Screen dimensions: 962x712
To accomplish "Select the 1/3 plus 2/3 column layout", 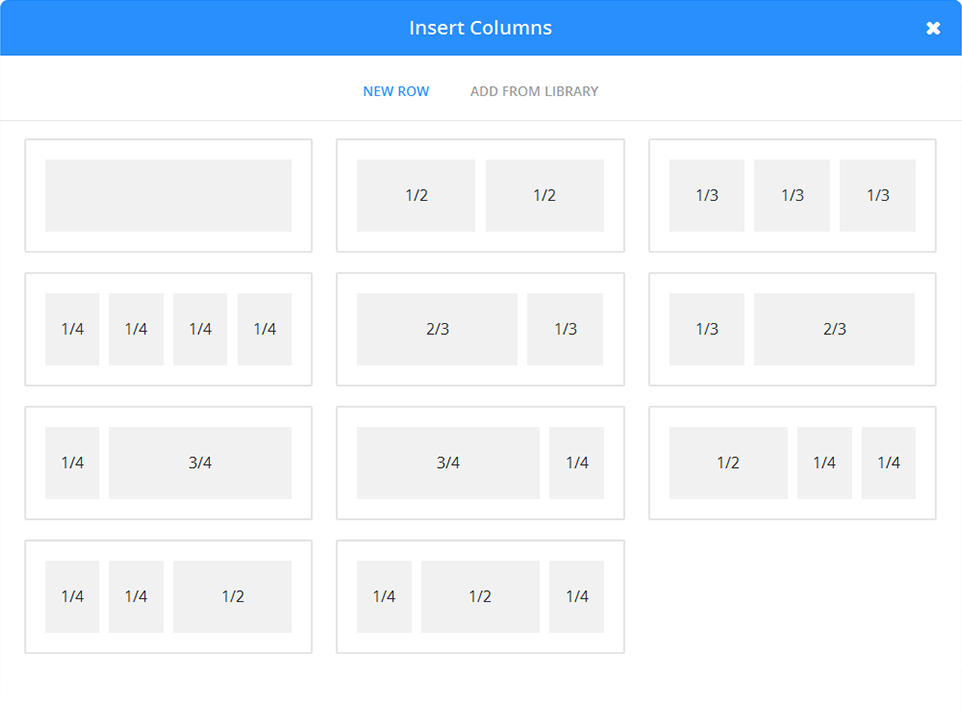I will click(792, 329).
